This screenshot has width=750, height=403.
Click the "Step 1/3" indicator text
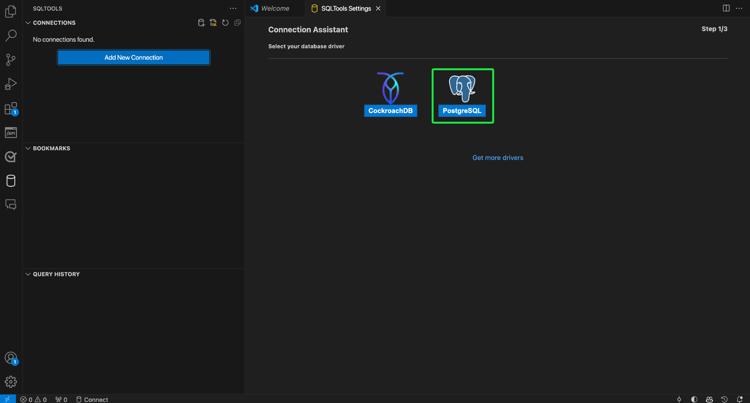(714, 29)
